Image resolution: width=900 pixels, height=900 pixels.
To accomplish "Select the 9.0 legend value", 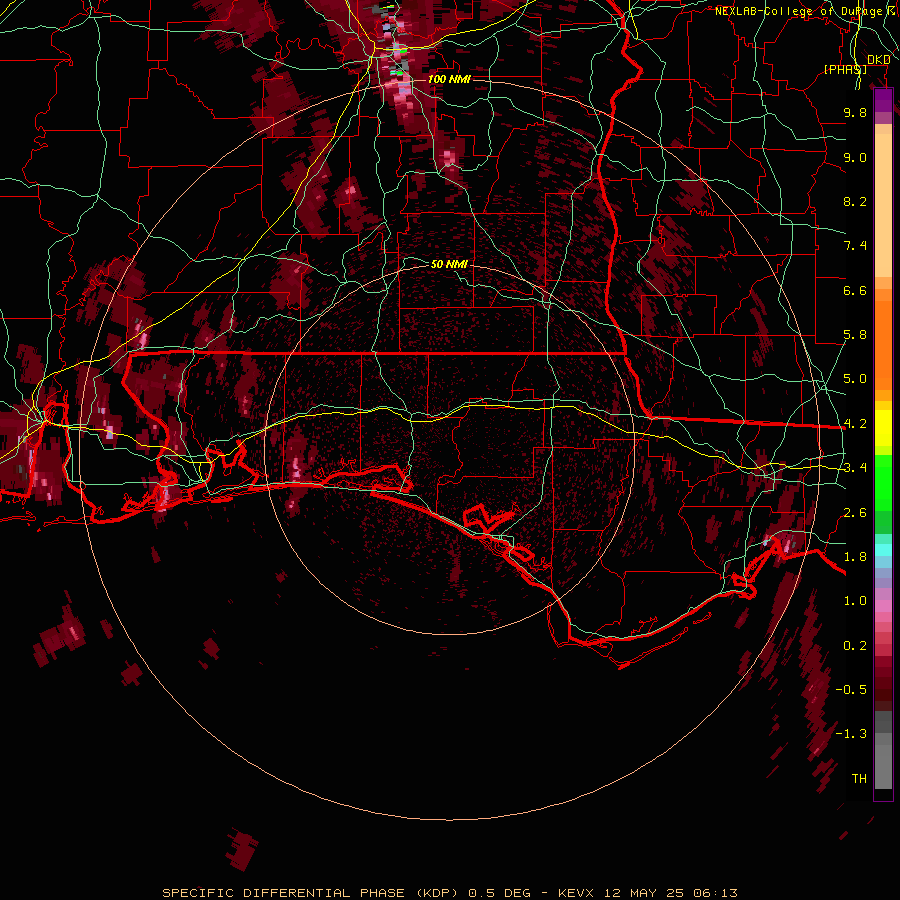I will [x=855, y=157].
